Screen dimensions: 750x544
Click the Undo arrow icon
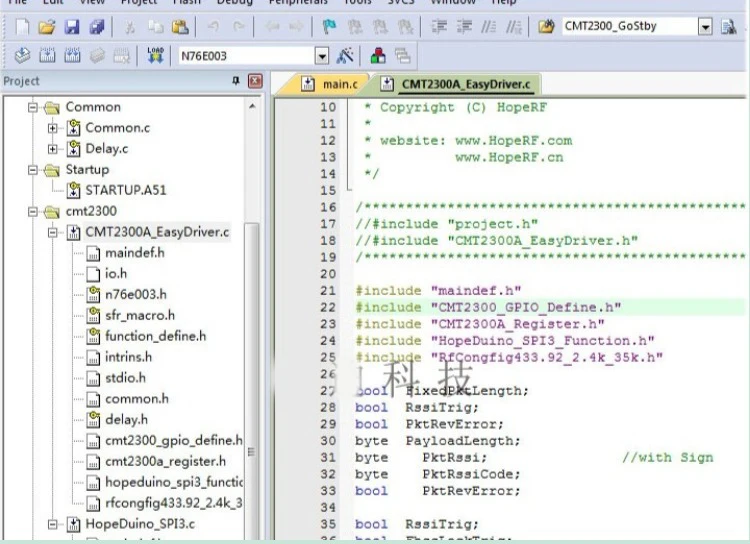(x=213, y=27)
